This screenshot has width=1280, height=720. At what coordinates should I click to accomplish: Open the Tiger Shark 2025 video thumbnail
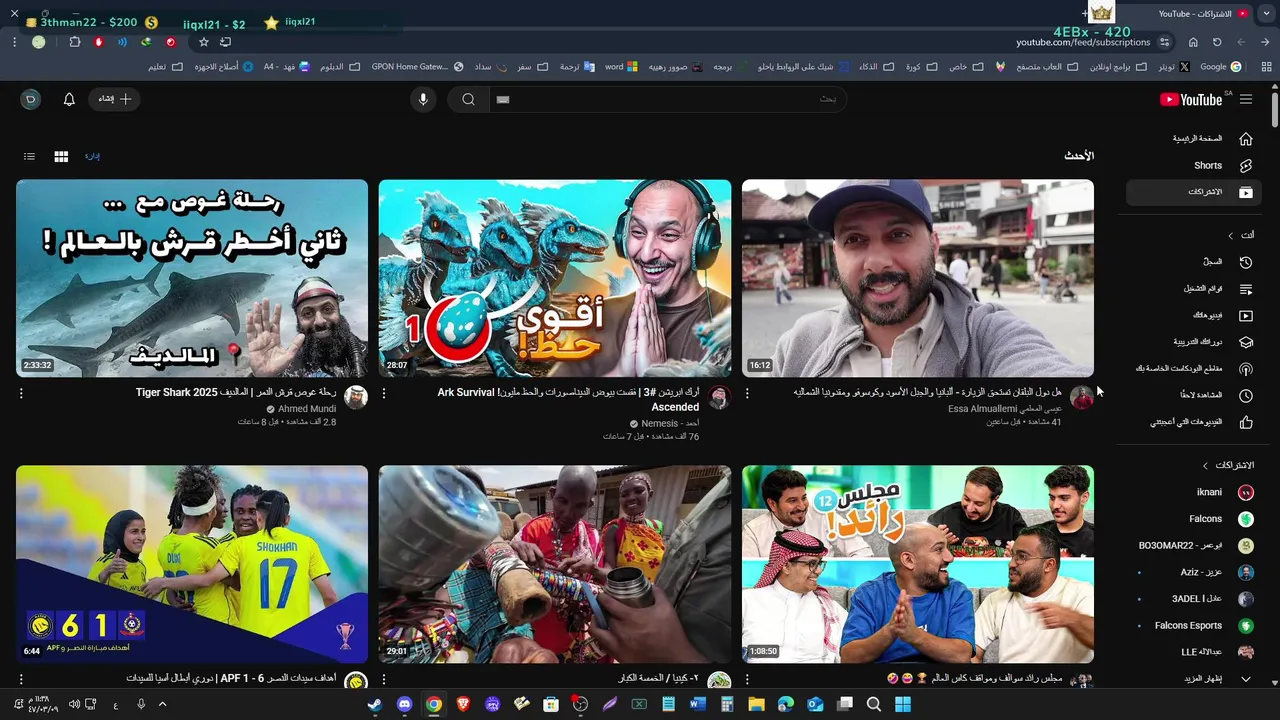tap(192, 278)
